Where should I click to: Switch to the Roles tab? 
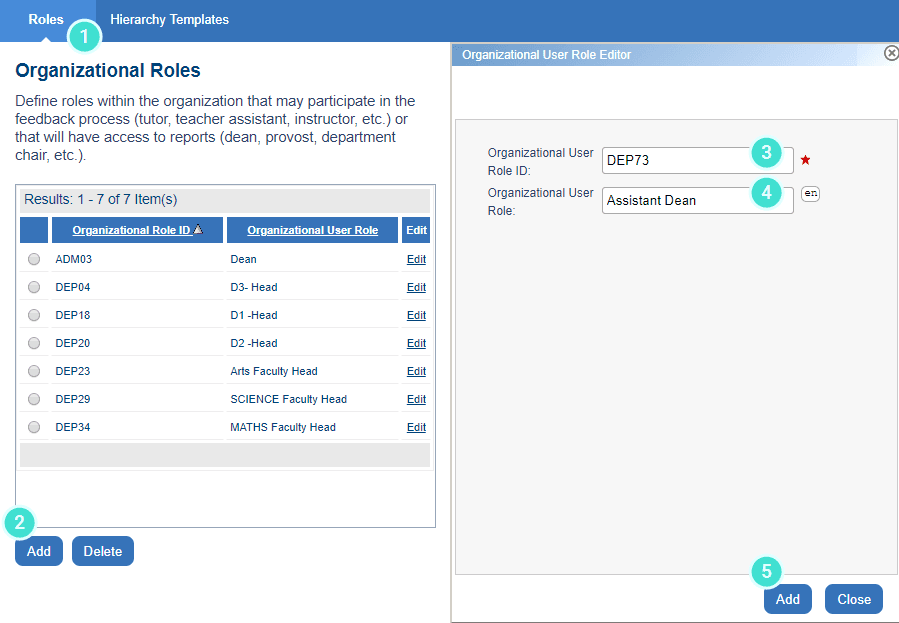click(x=46, y=19)
